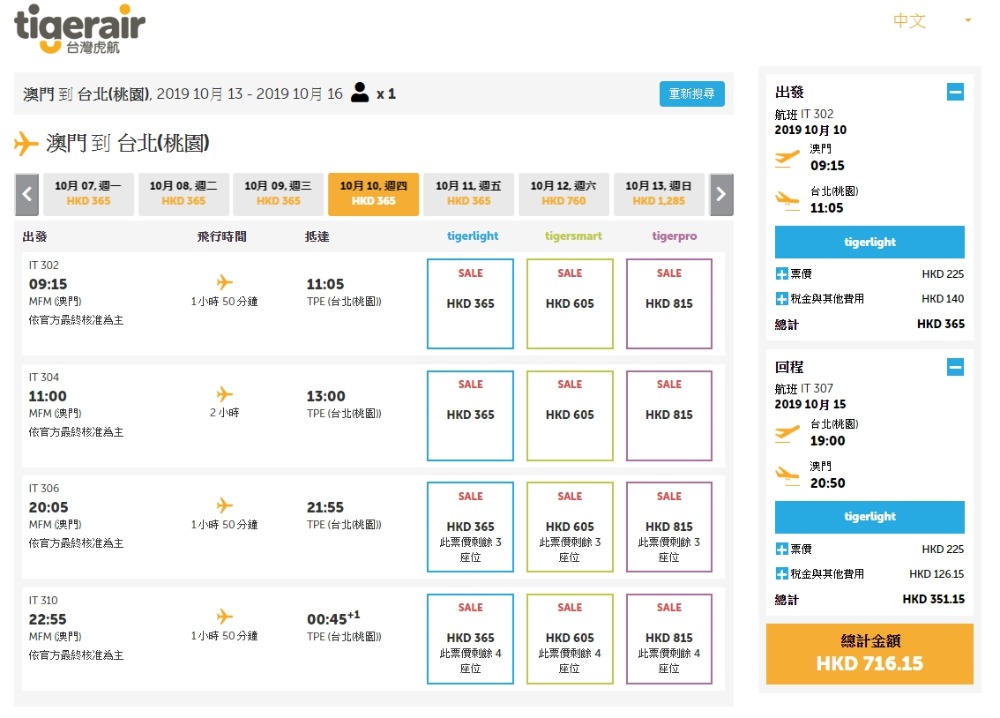
Task: Click airplane icon in IT 310 flight row
Action: [225, 617]
